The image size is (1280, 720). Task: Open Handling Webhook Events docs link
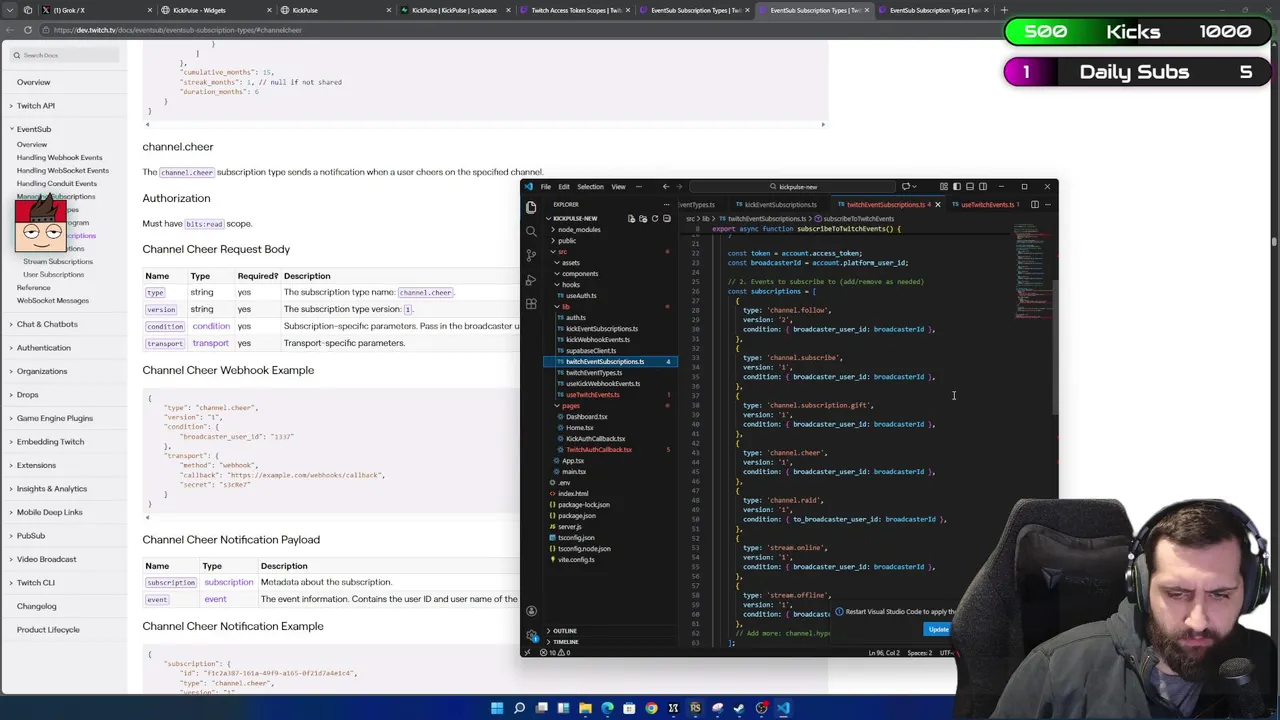59,157
